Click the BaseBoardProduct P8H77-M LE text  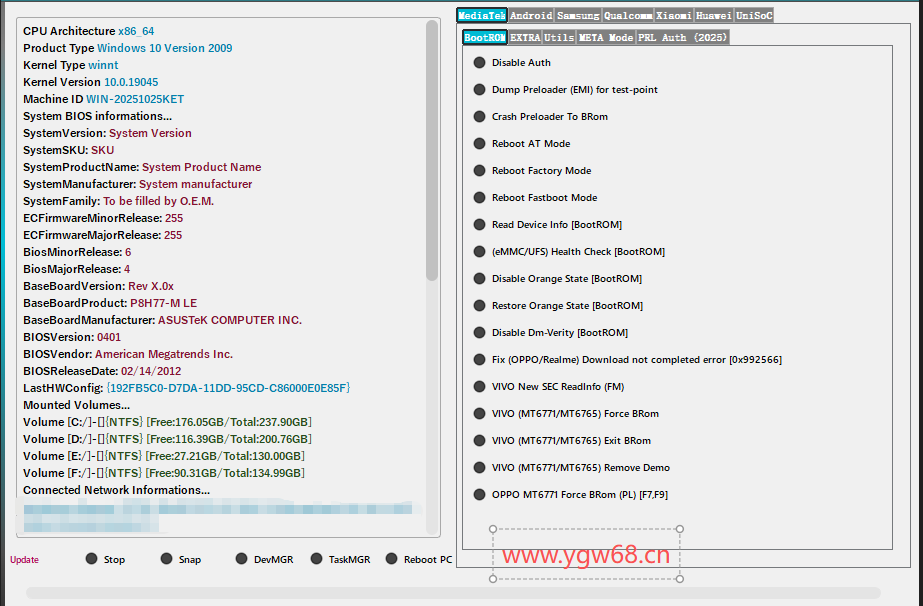click(110, 303)
